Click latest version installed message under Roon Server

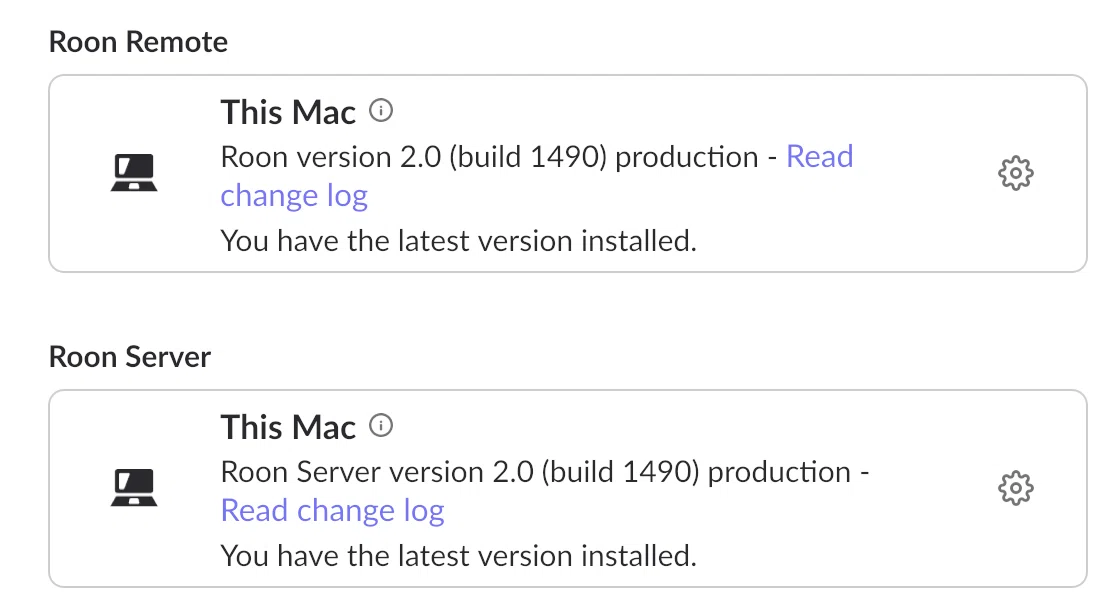tap(459, 556)
